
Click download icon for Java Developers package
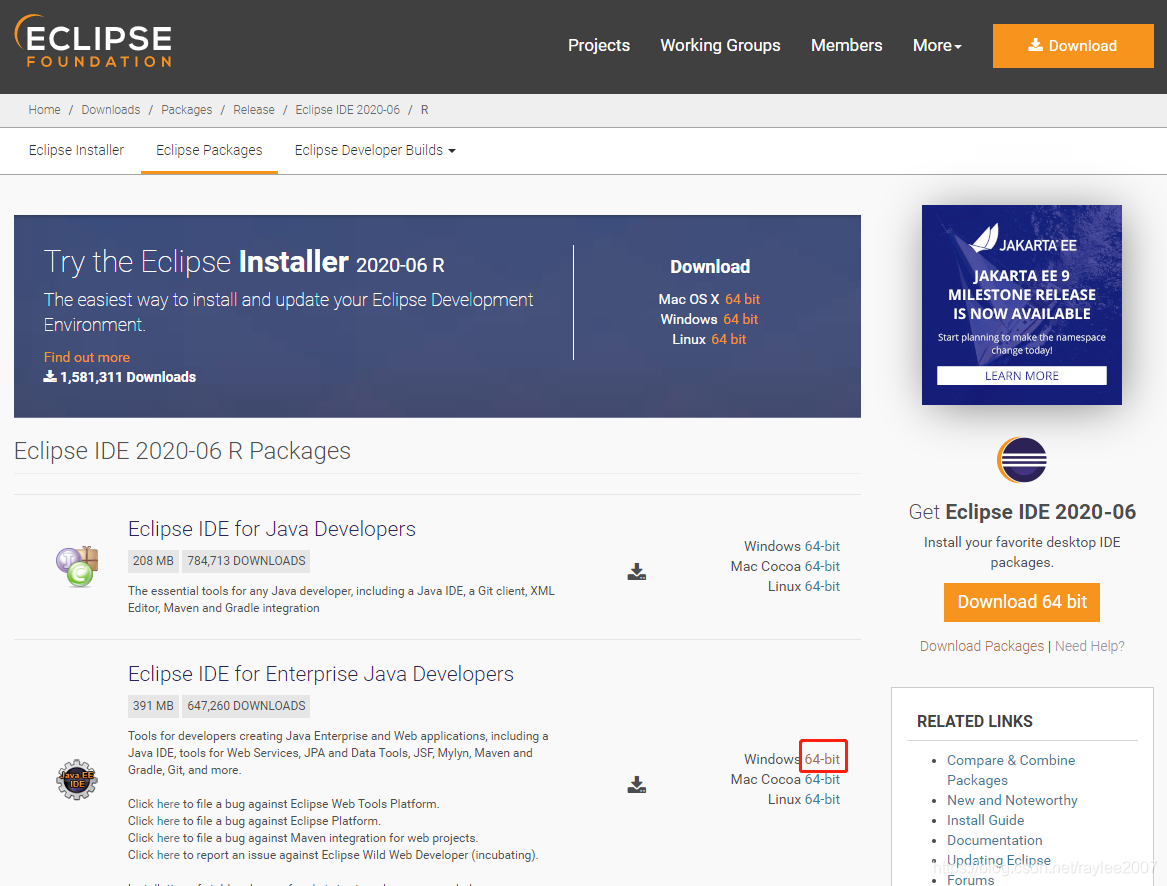(x=636, y=571)
